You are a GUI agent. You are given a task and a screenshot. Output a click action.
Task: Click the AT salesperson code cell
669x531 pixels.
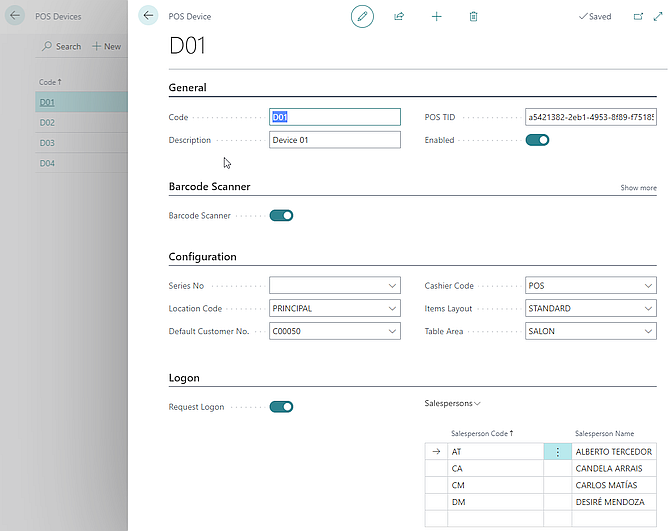tap(495, 452)
